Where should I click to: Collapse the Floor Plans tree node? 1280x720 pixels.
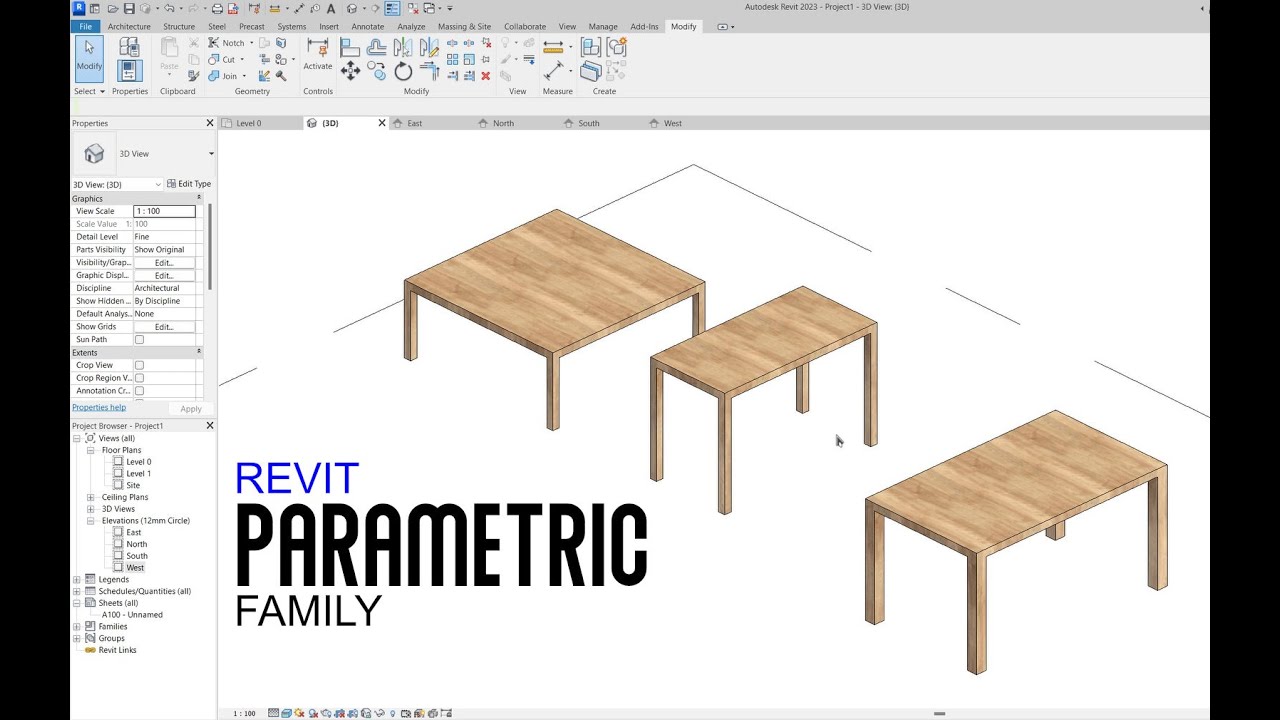point(90,450)
